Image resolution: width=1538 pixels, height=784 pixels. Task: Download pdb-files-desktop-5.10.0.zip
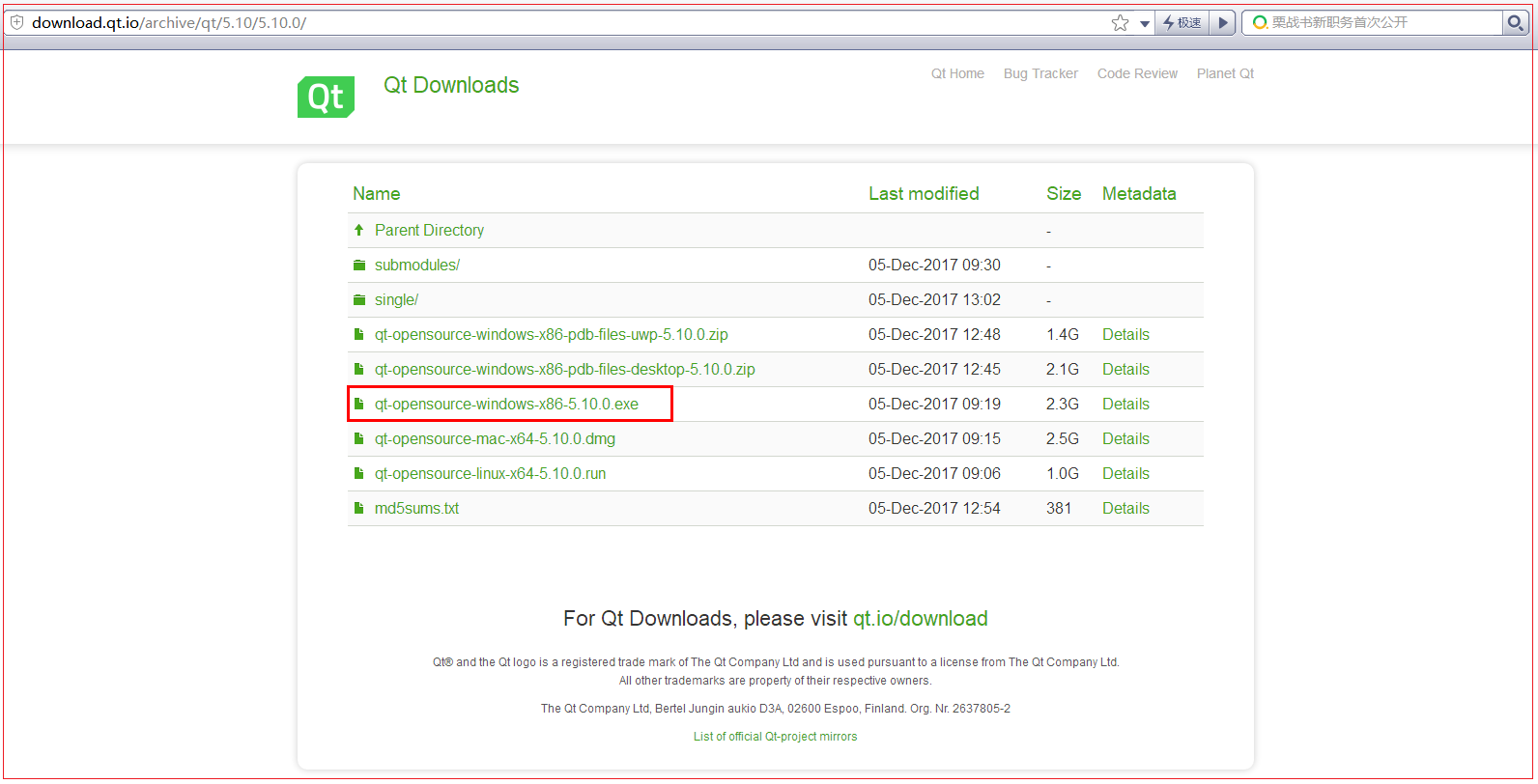point(565,369)
